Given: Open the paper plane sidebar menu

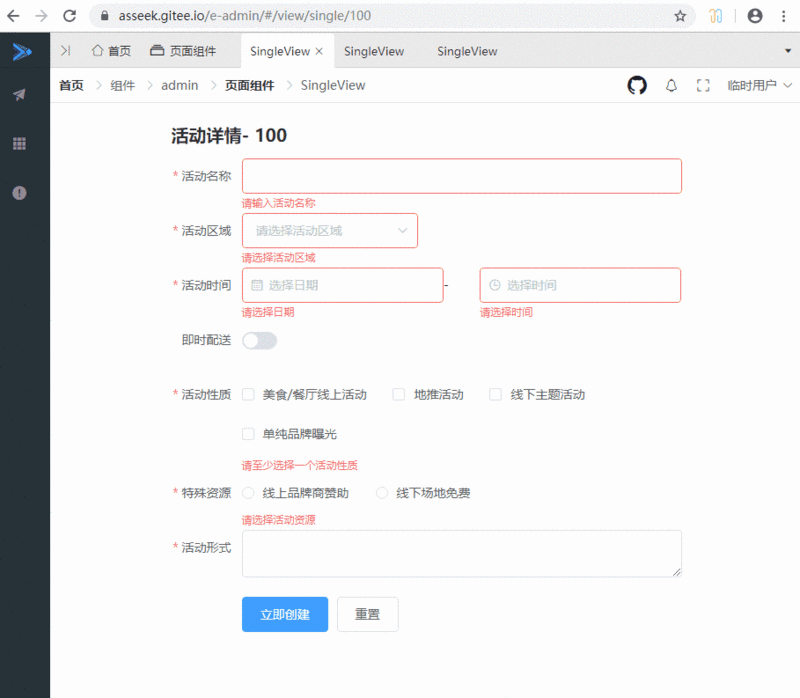Looking at the screenshot, I should pyautogui.click(x=19, y=94).
